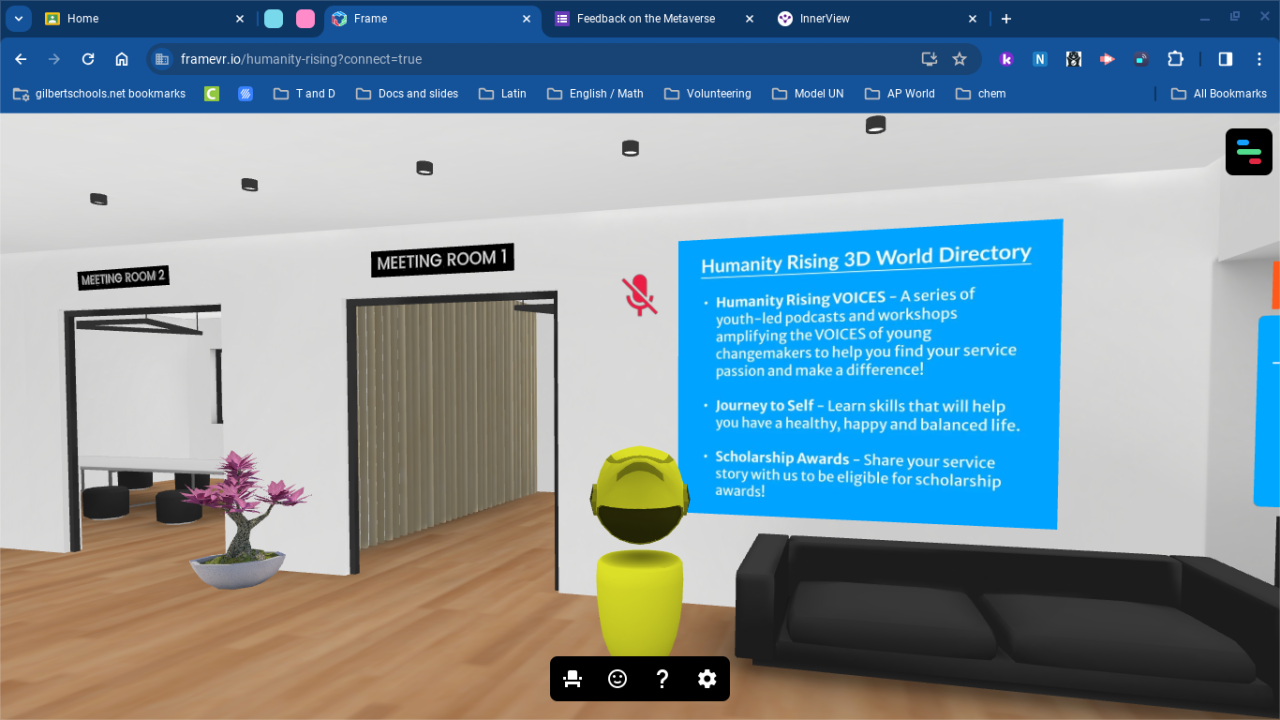
Task: Open the Frame main menu icon
Action: click(1249, 152)
